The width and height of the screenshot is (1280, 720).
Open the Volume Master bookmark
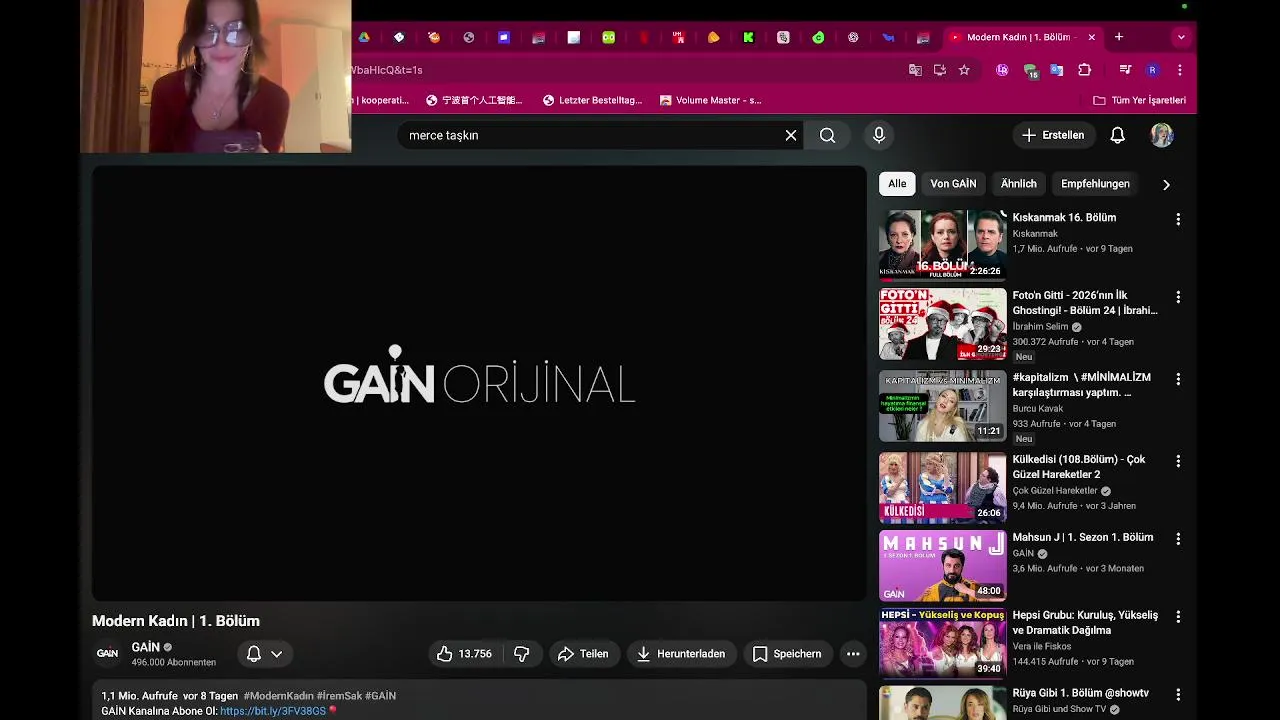(710, 100)
